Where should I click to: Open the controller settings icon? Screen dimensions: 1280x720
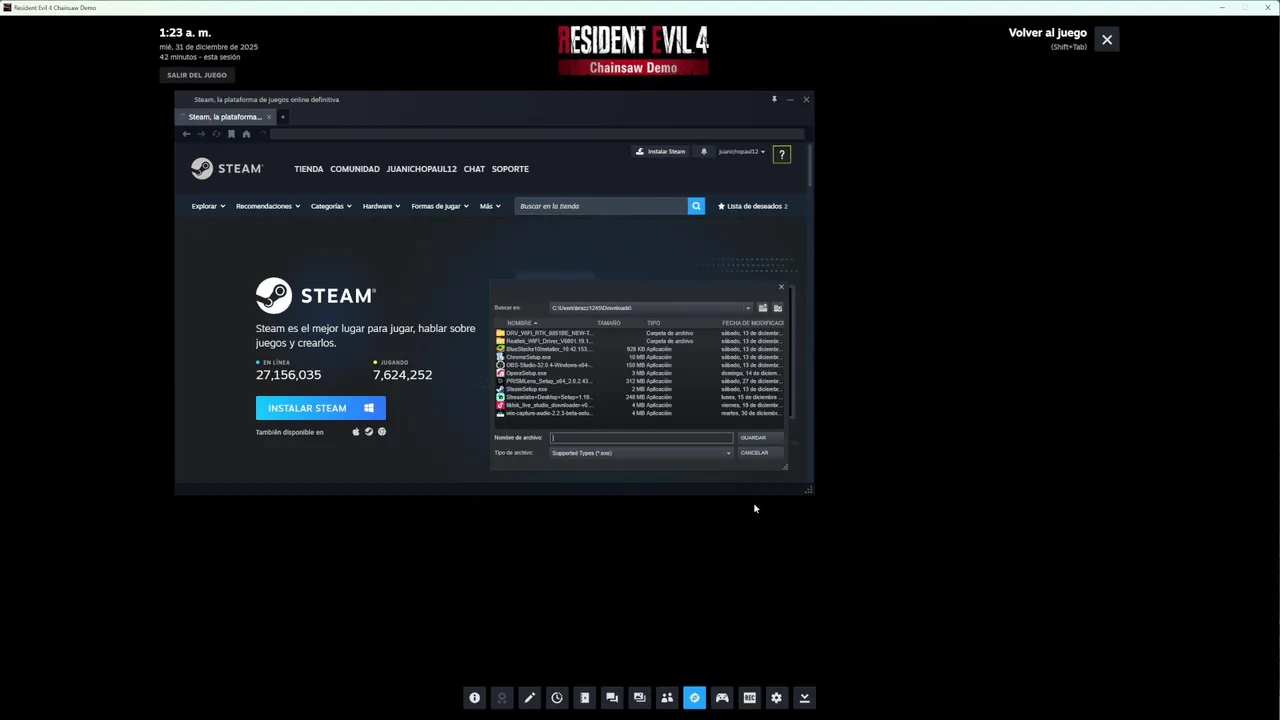point(722,698)
